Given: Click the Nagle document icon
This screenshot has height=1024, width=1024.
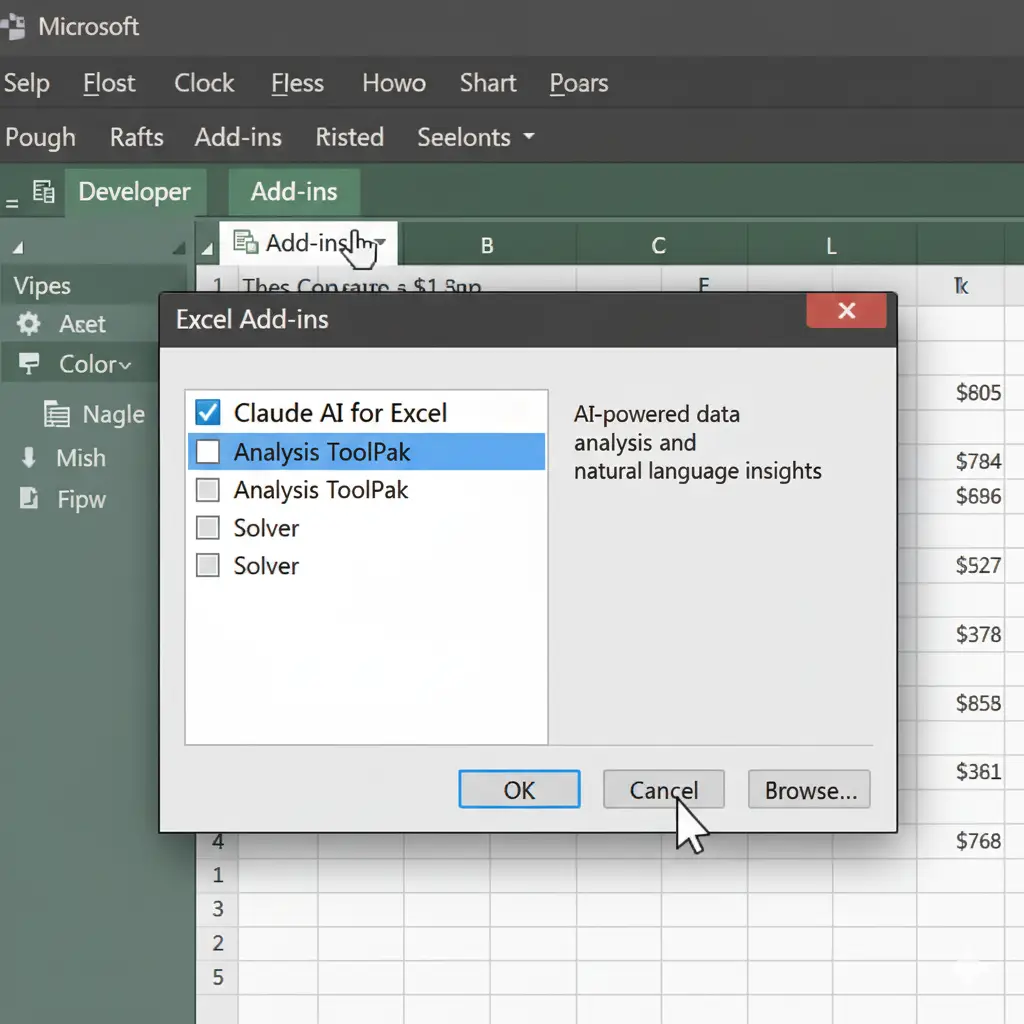Looking at the screenshot, I should (x=55, y=413).
